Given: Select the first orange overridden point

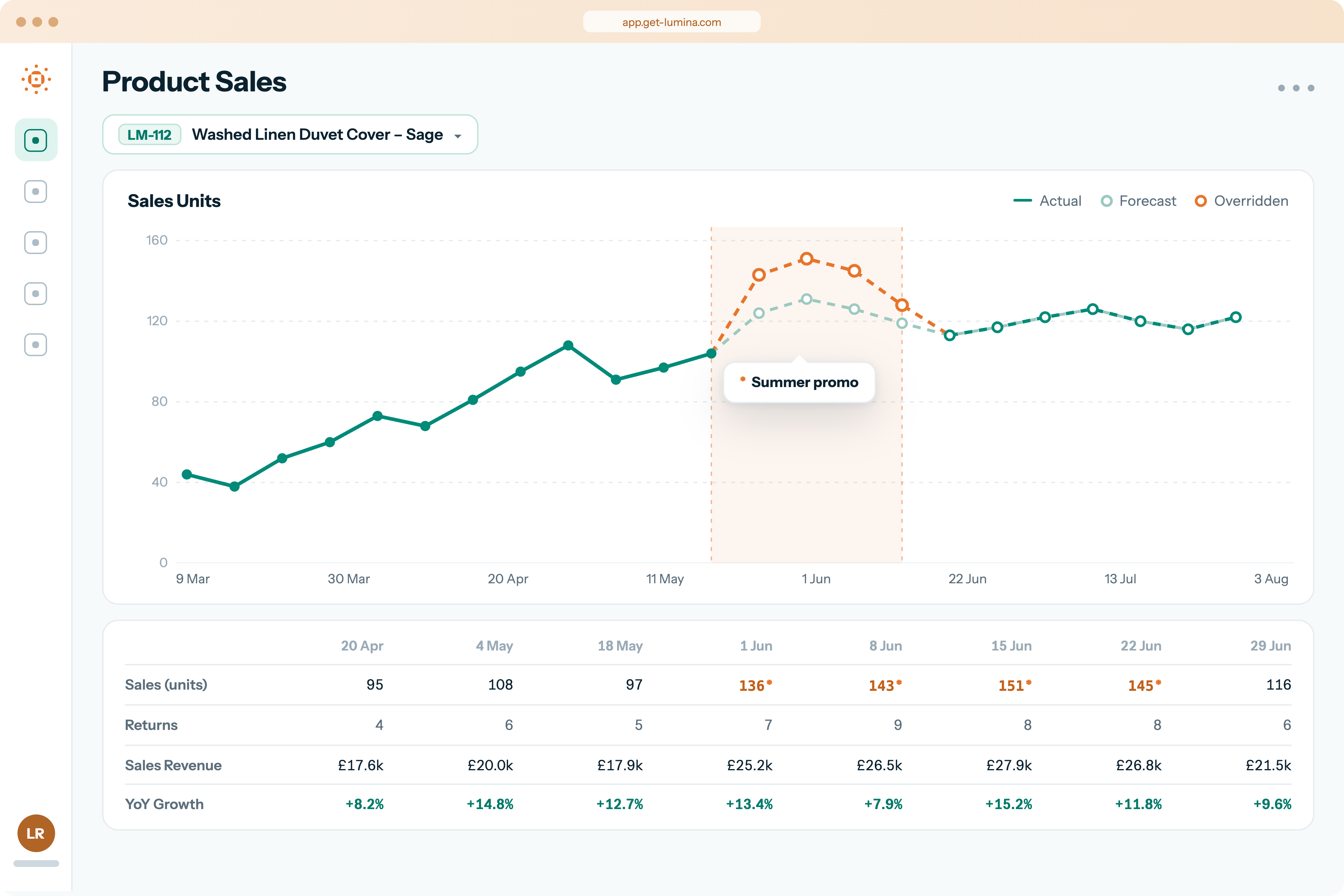Looking at the screenshot, I should click(x=759, y=275).
